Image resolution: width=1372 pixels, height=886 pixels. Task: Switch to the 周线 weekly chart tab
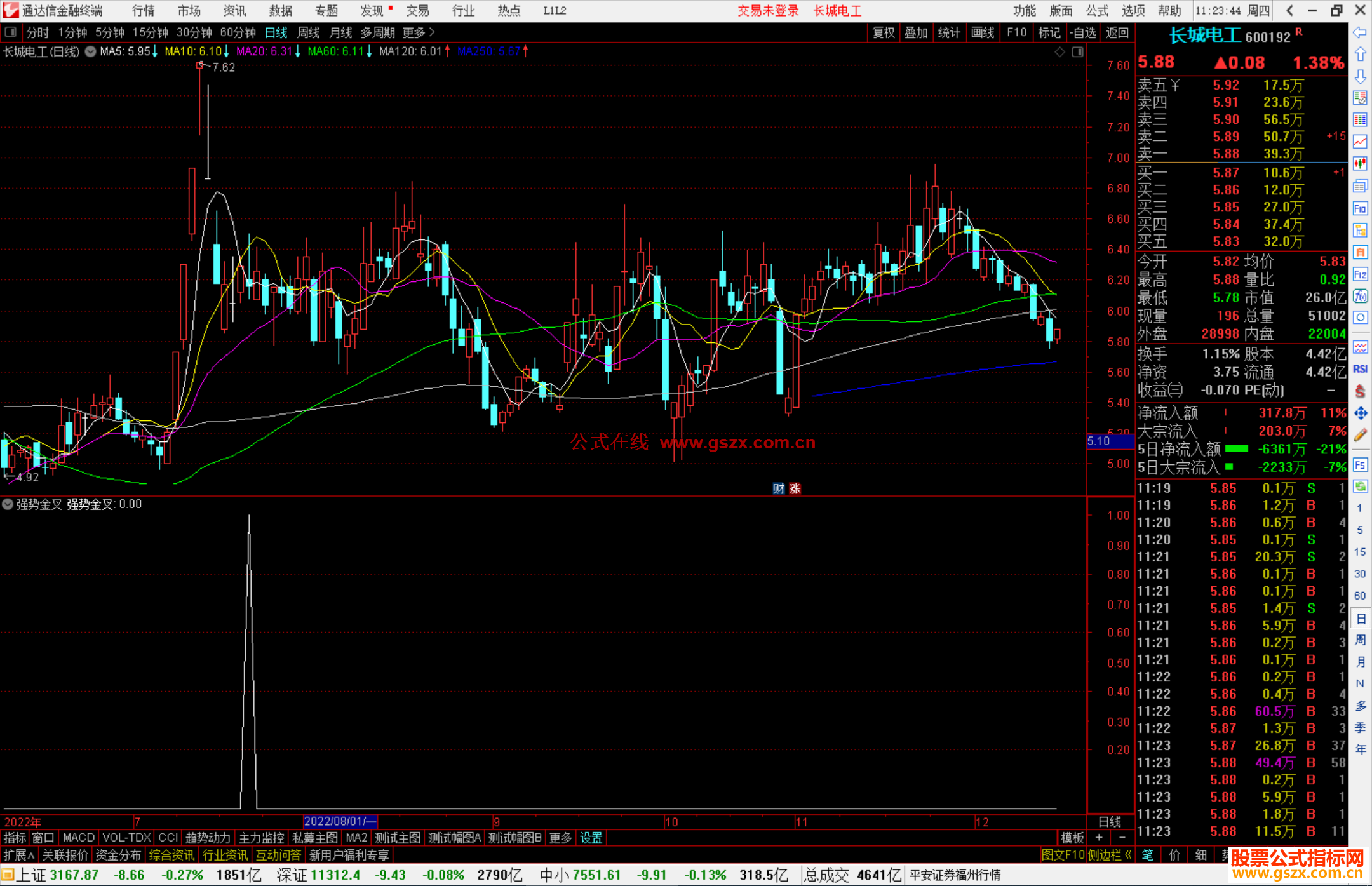click(x=308, y=32)
